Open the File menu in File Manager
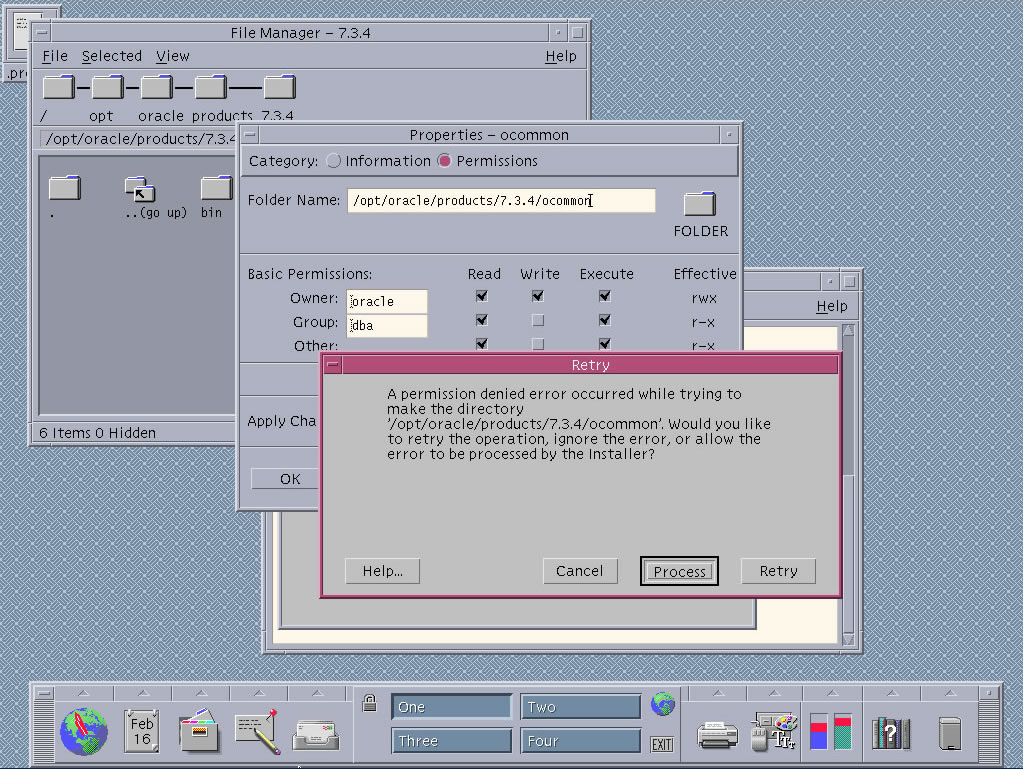The height and width of the screenshot is (769, 1023). pos(55,56)
